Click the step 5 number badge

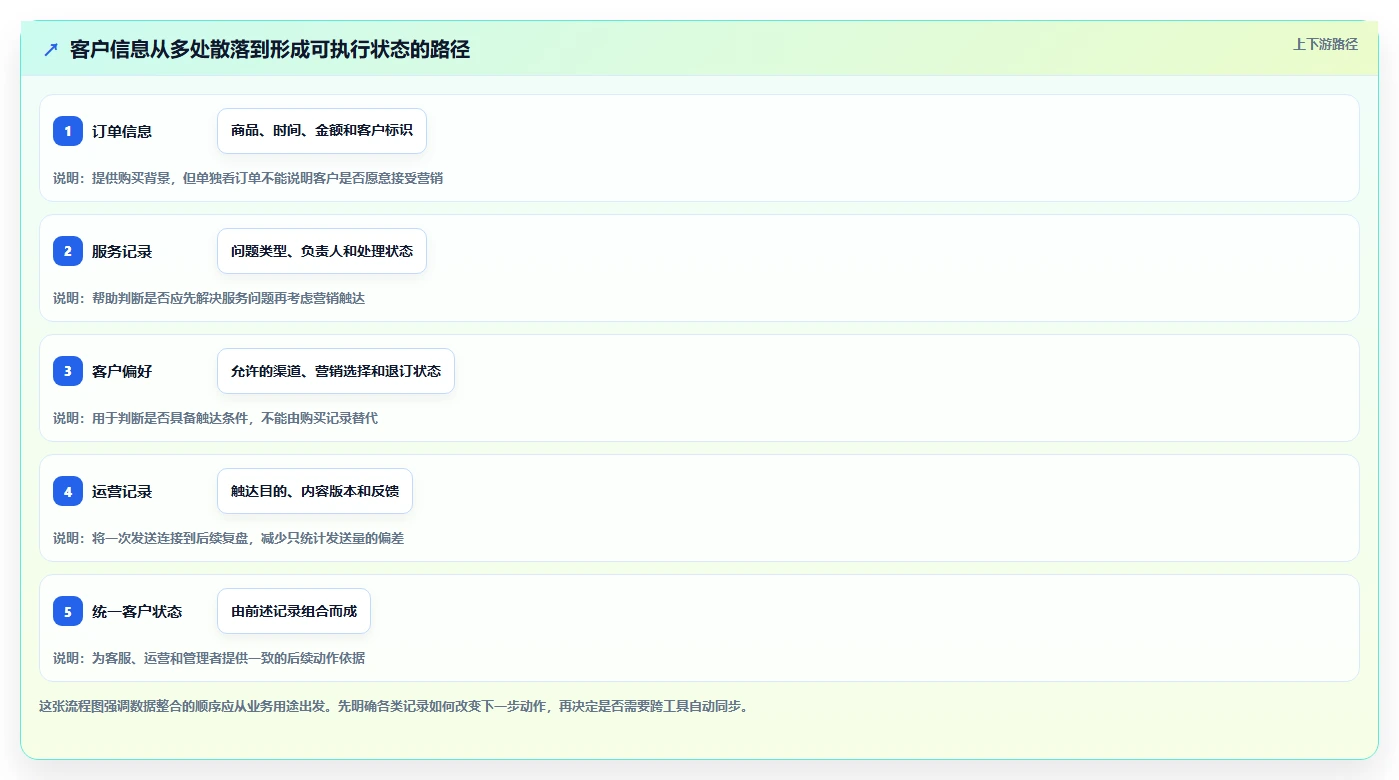[68, 611]
